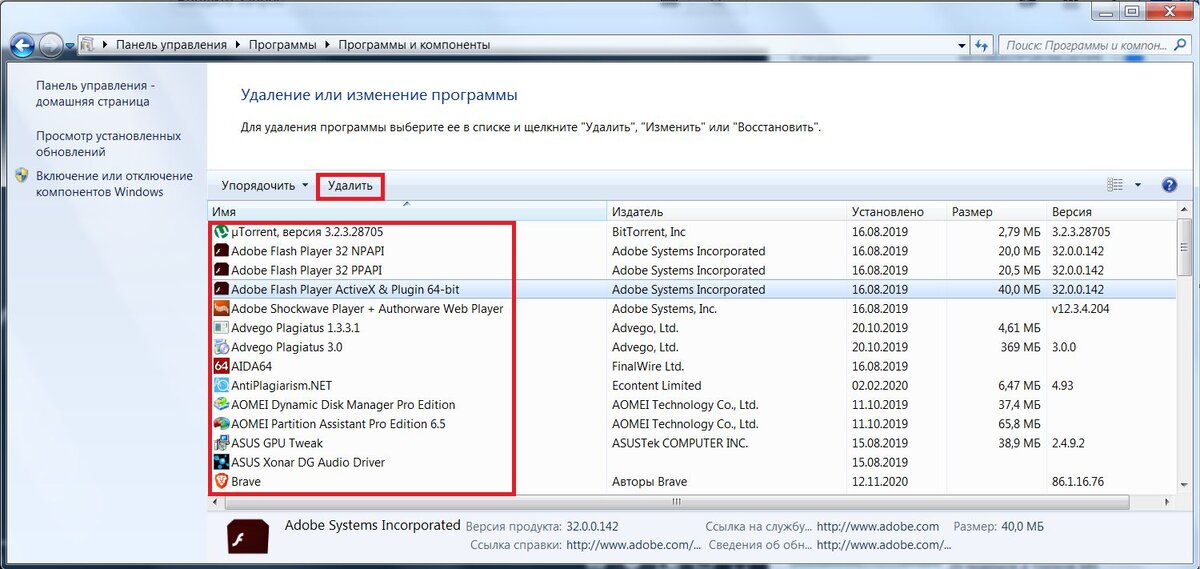Click the Advego Plagiatus 3.0 icon
This screenshot has height=569, width=1200.
(222, 347)
